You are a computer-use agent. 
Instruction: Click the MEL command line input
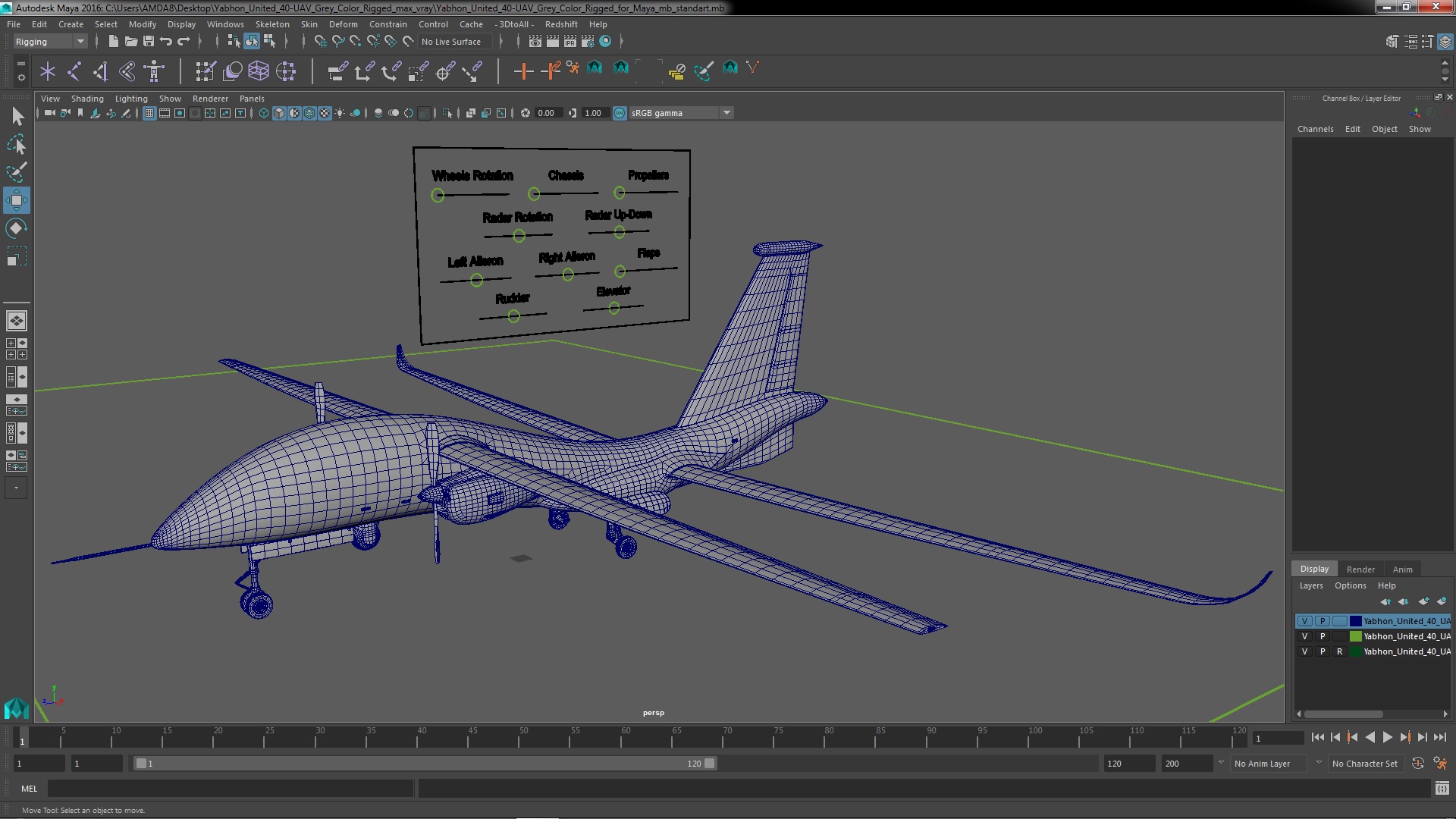231,789
